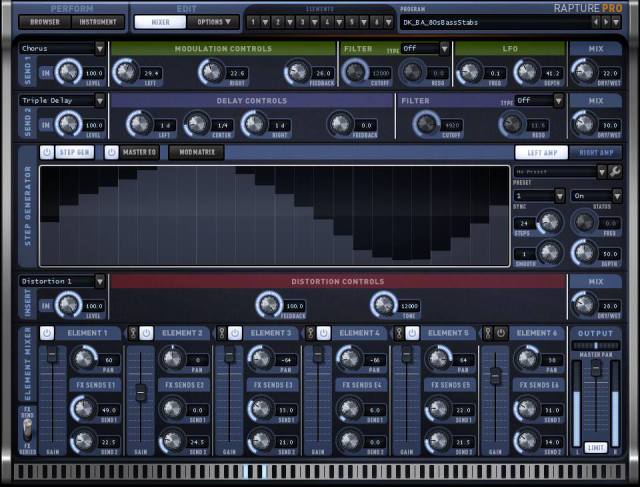Click the previous program arrow
The width and height of the screenshot is (640, 487).
[596, 22]
